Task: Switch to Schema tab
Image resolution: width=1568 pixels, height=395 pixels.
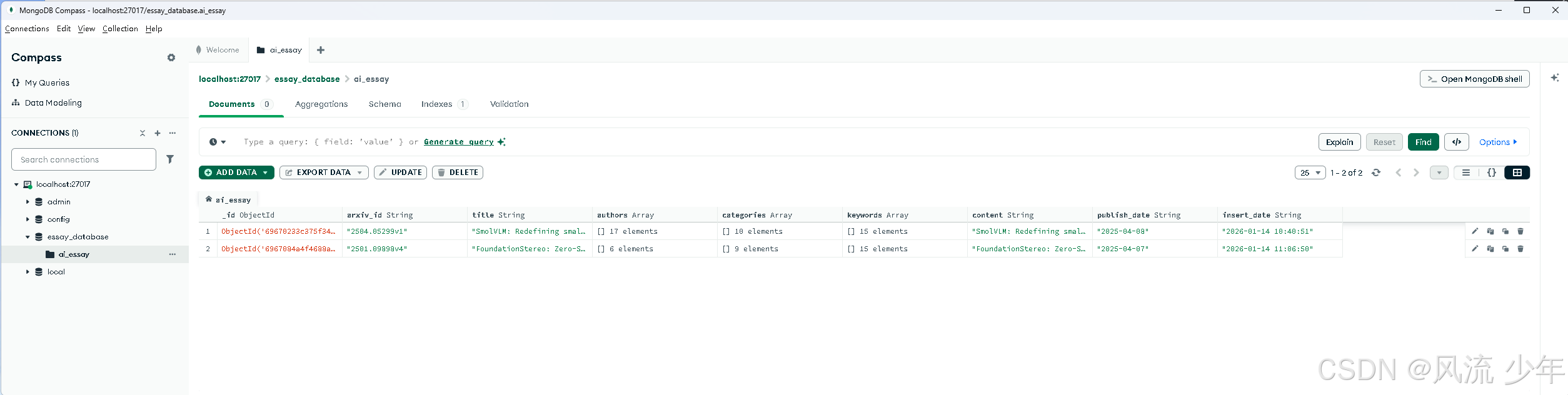Action: click(x=384, y=104)
